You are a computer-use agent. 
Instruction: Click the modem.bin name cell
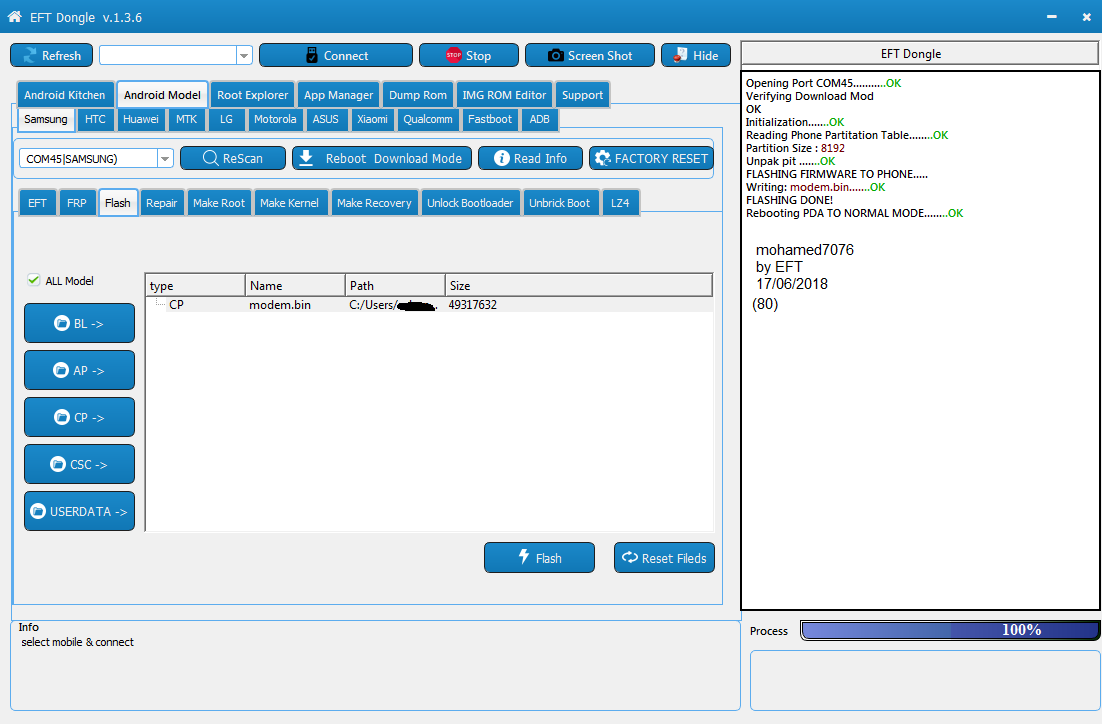click(280, 304)
